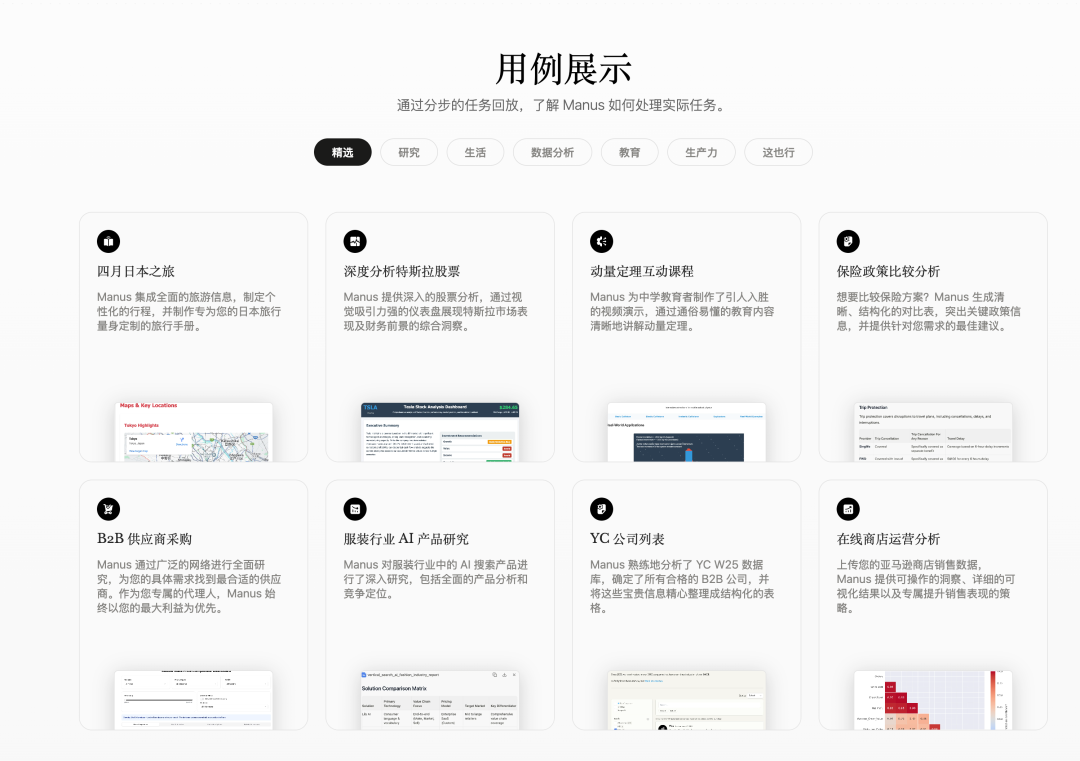1080x761 pixels.
Task: Select the 教育 tab
Action: pyautogui.click(x=629, y=152)
